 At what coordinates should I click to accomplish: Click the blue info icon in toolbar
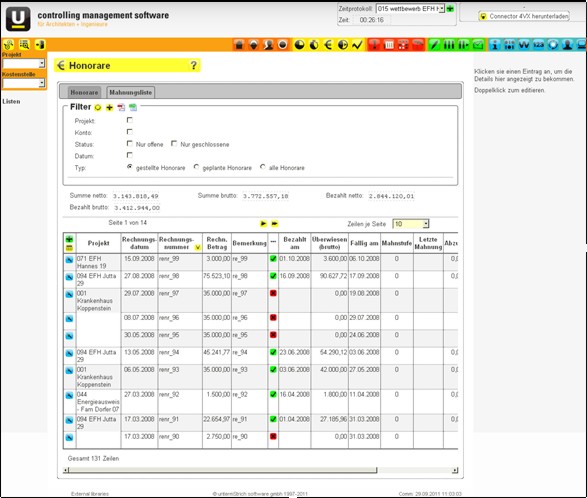point(495,45)
